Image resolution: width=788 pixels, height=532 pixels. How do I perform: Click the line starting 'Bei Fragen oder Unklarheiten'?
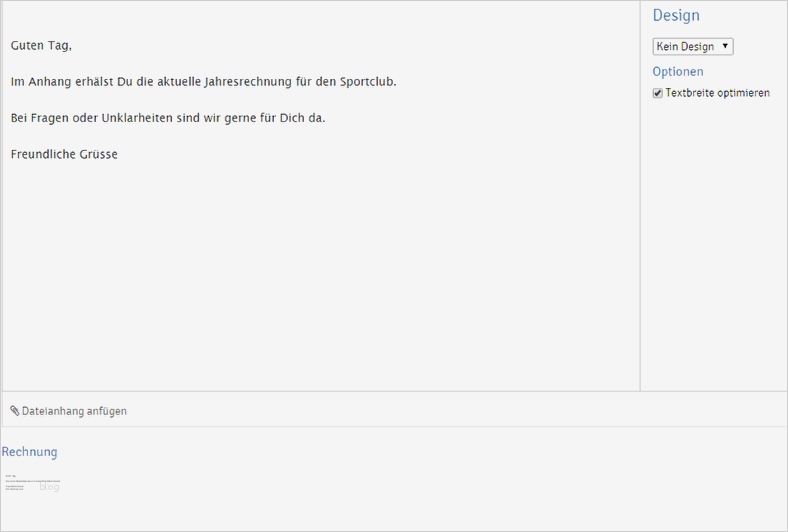pos(168,118)
